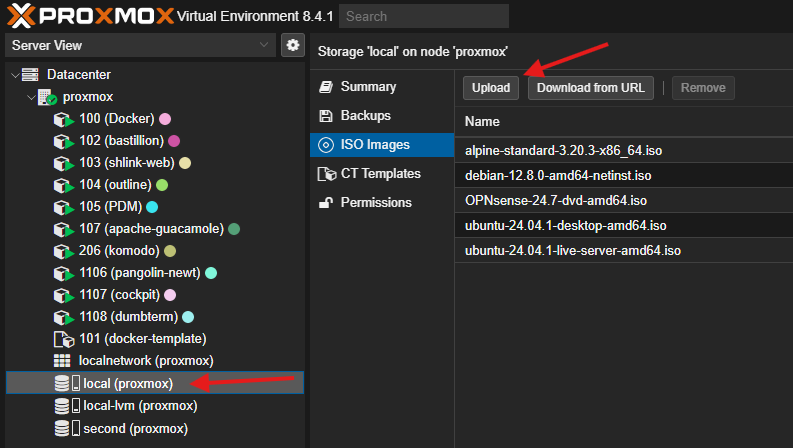This screenshot has height=448, width=793.
Task: Select container icon for 103 (shlink-web)
Action: pyautogui.click(x=64, y=163)
